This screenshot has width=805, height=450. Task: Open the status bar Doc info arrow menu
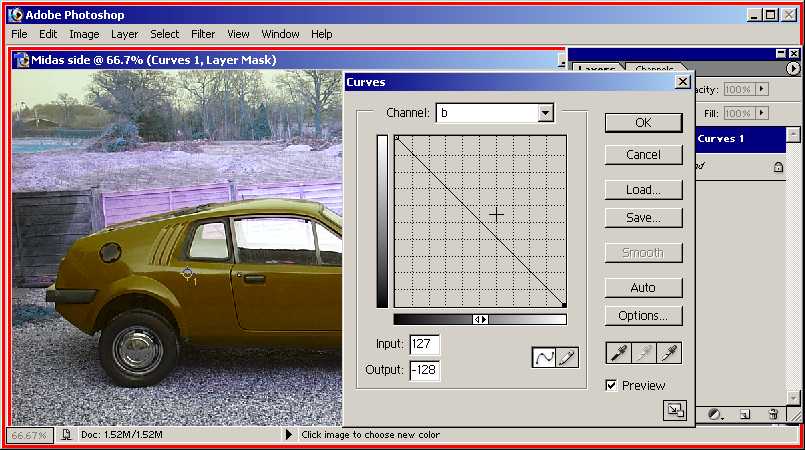[x=290, y=435]
